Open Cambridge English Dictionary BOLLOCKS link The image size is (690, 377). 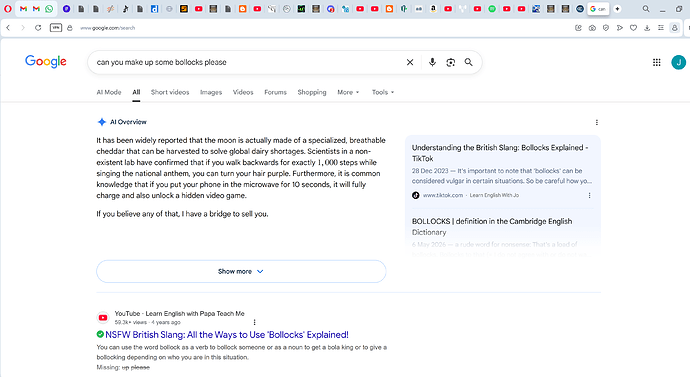pos(492,227)
